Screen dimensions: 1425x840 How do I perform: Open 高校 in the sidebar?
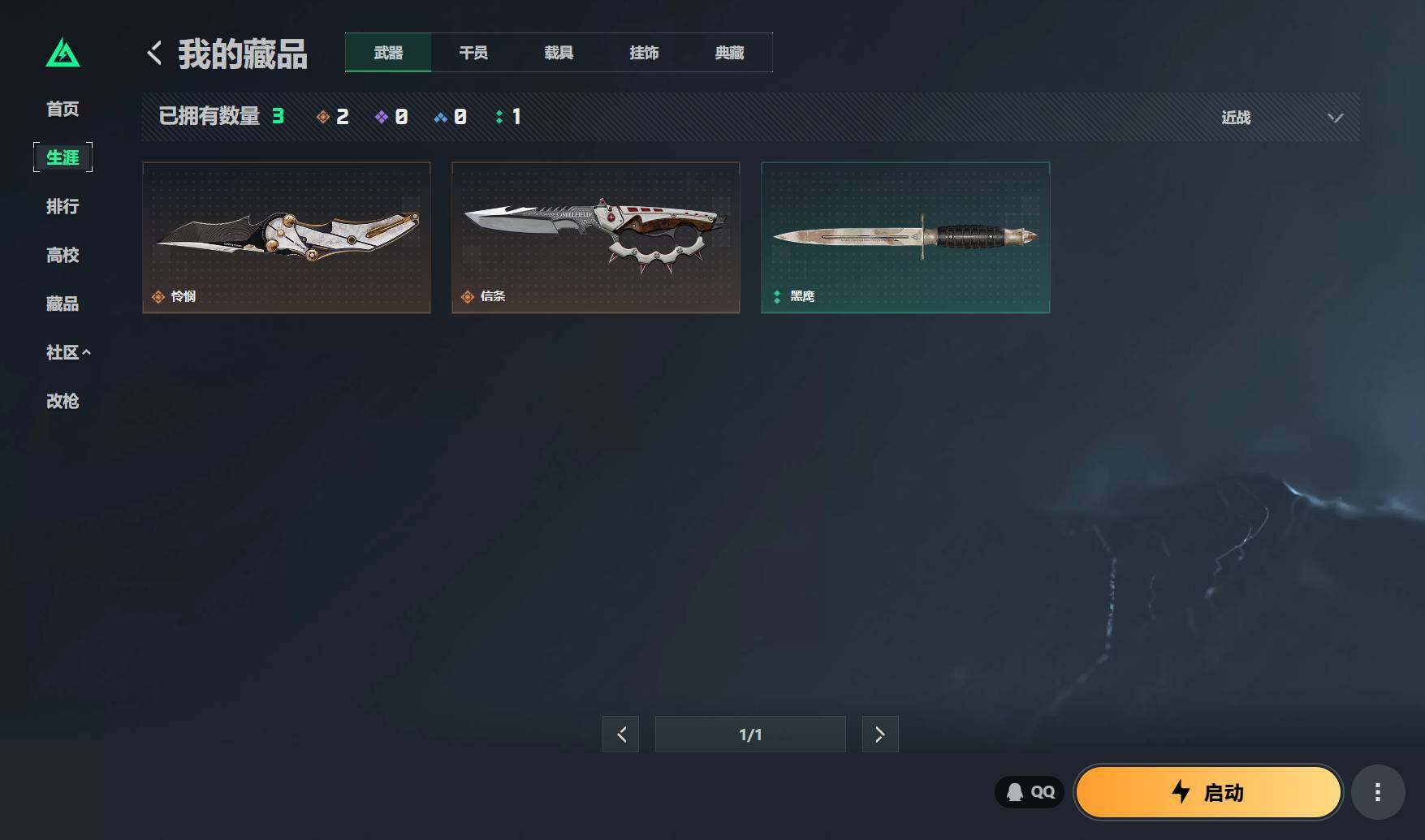tap(63, 255)
